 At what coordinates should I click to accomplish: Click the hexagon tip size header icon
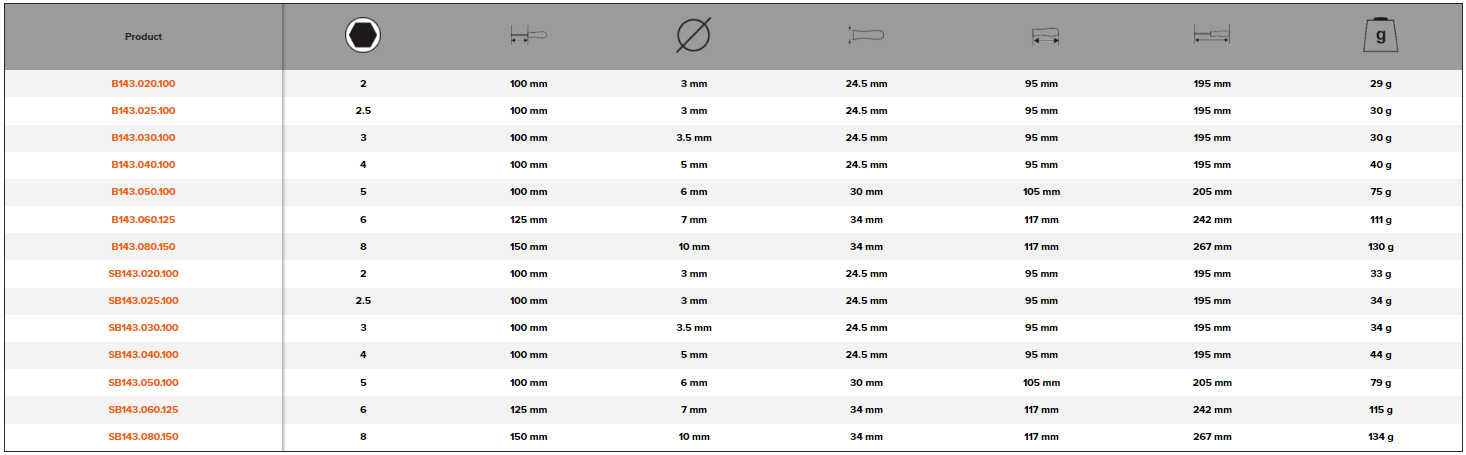(x=363, y=36)
